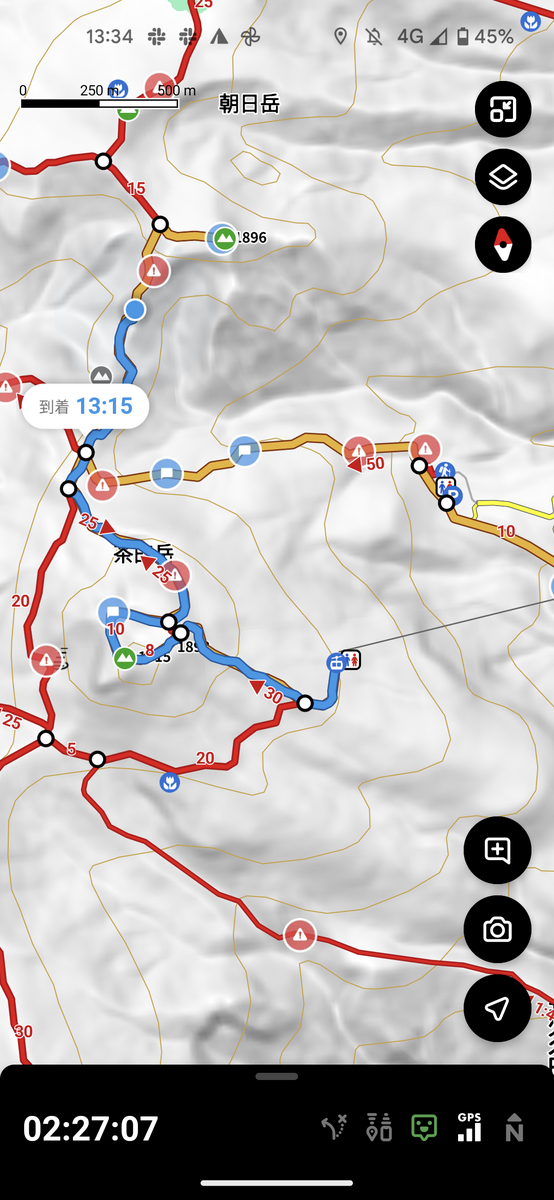Center map on current location arrow

(x=497, y=1008)
